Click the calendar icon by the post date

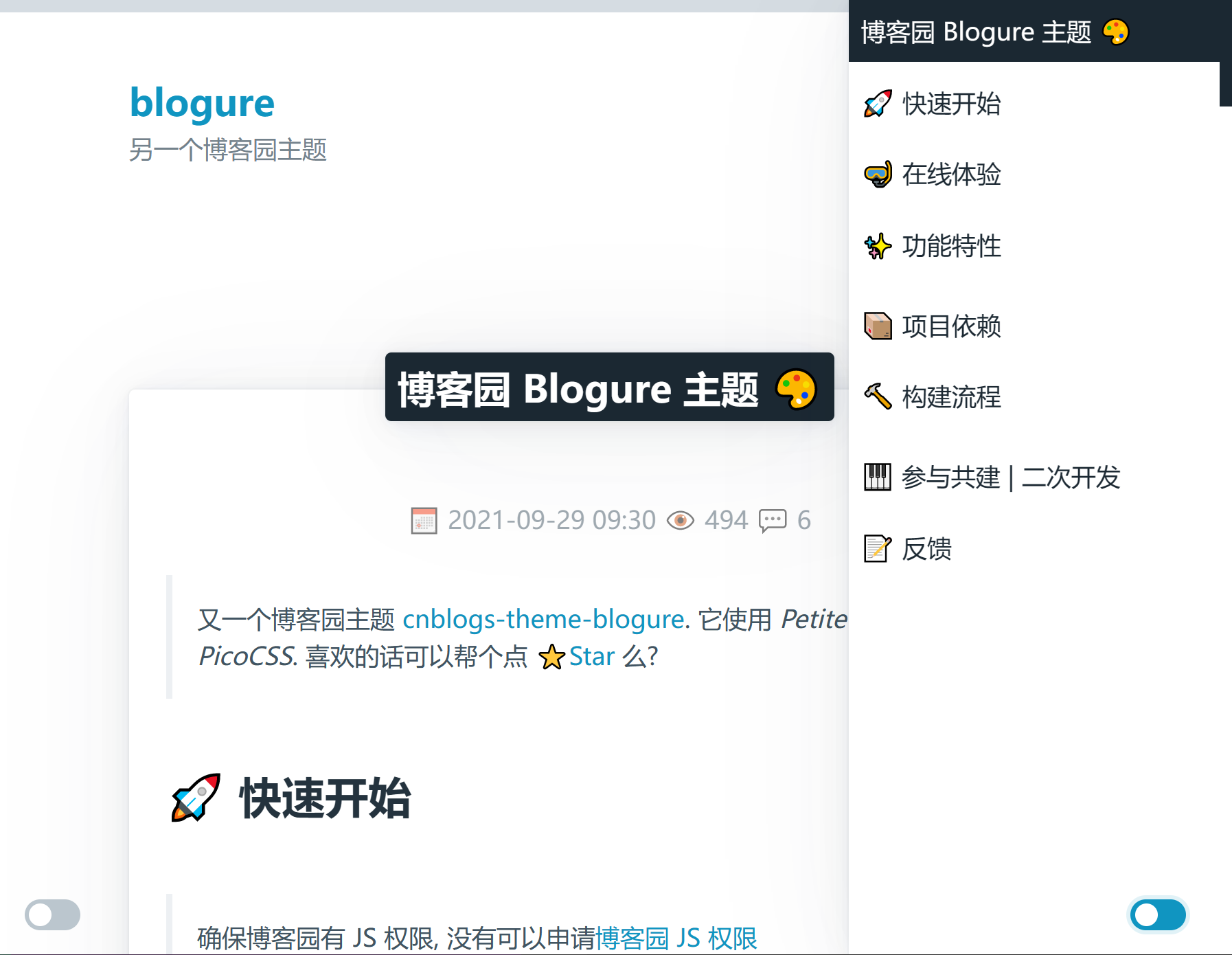[424, 520]
